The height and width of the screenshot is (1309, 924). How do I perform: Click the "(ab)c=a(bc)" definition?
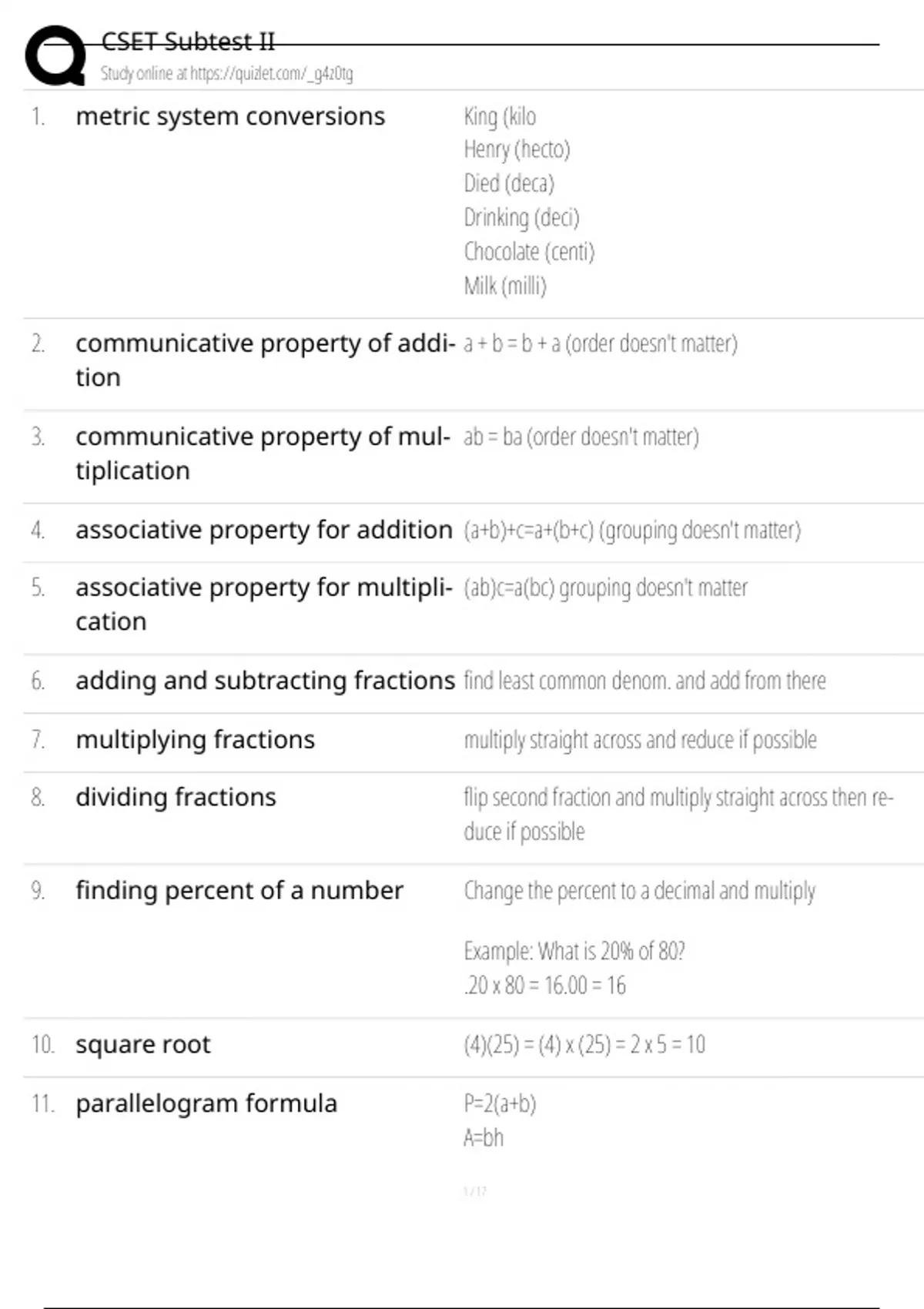[x=605, y=588]
